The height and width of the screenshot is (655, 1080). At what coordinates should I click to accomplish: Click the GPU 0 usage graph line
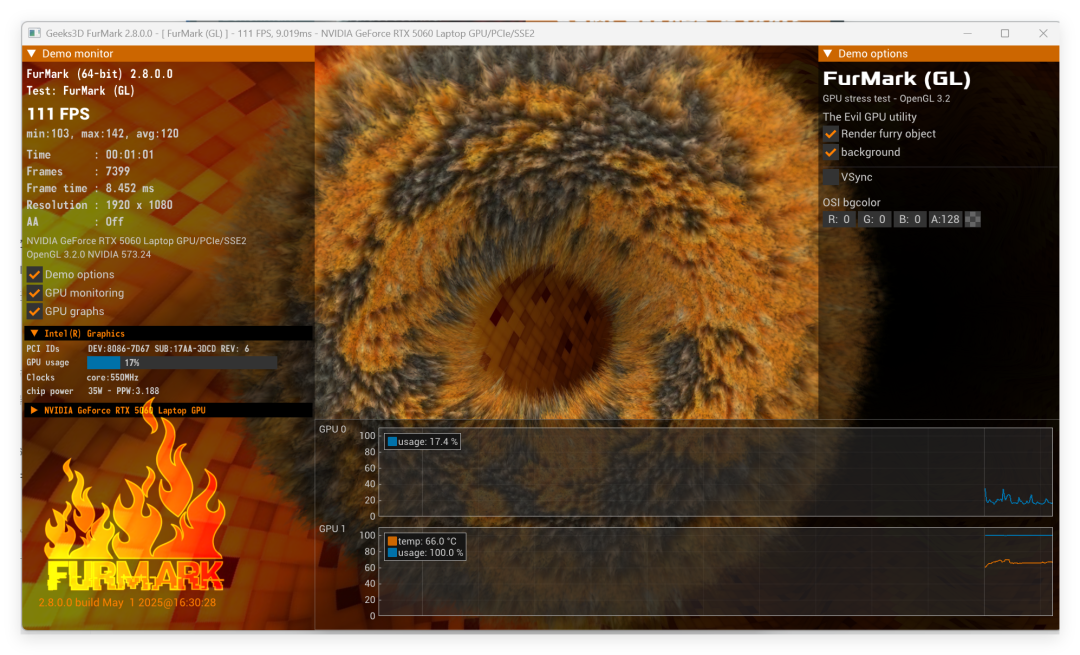tap(1018, 497)
